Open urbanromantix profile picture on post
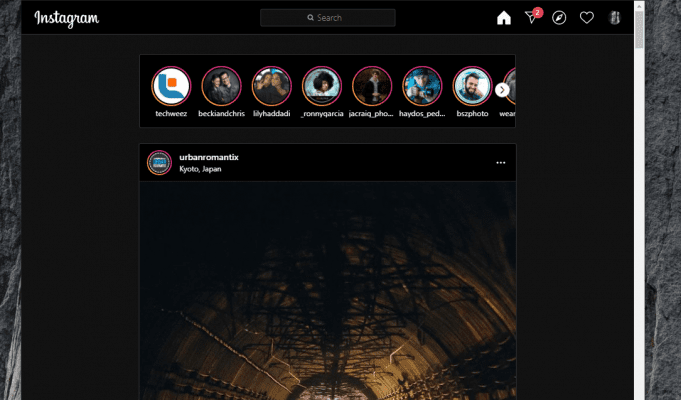This screenshot has width=681, height=400. coord(159,162)
